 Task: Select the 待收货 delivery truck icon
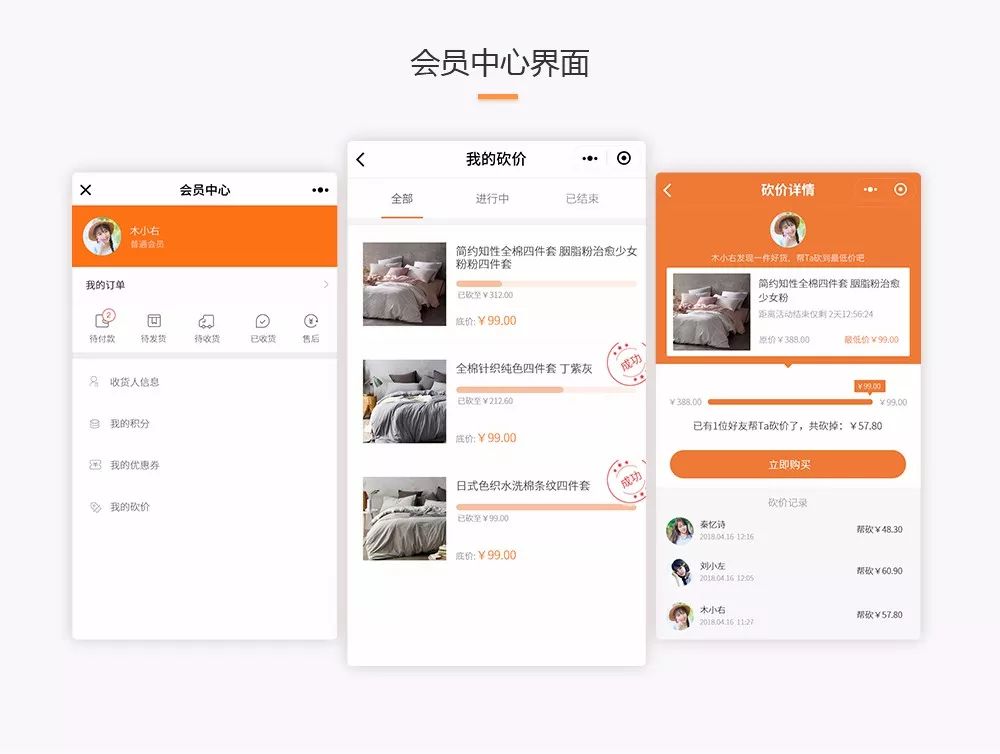[x=207, y=322]
